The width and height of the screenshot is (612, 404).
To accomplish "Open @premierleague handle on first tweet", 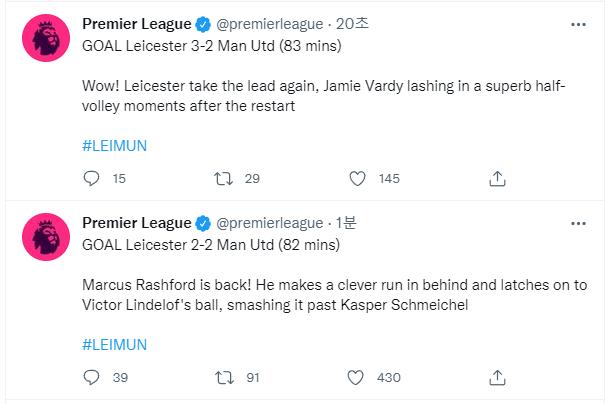I will coord(270,24).
